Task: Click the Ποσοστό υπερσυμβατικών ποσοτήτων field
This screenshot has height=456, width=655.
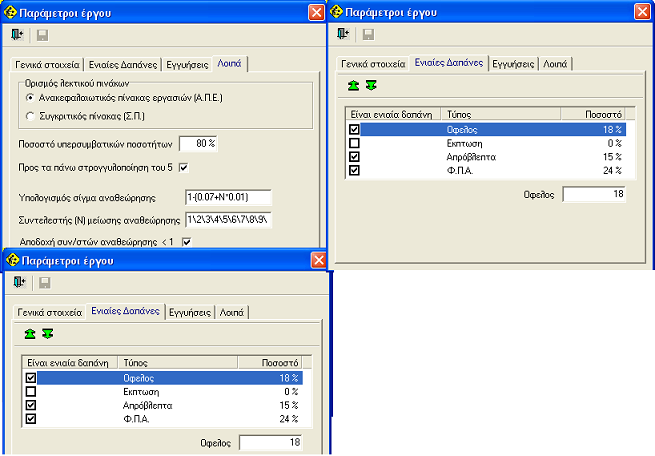Action: pyautogui.click(x=198, y=144)
